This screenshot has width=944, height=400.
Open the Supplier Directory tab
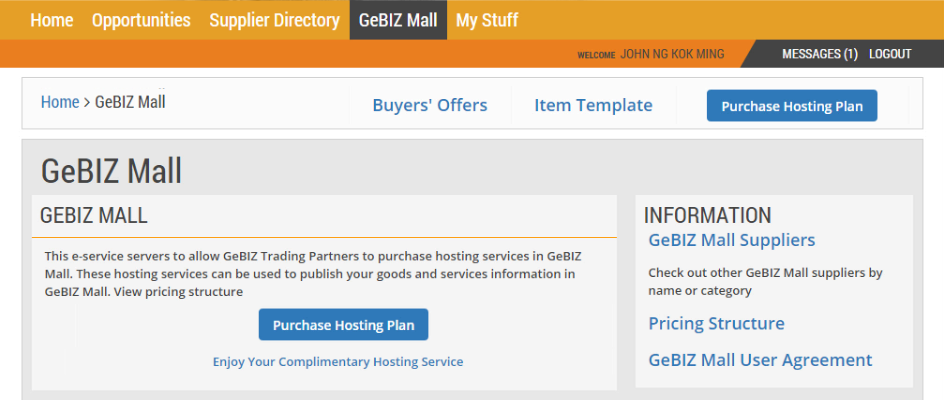click(275, 20)
